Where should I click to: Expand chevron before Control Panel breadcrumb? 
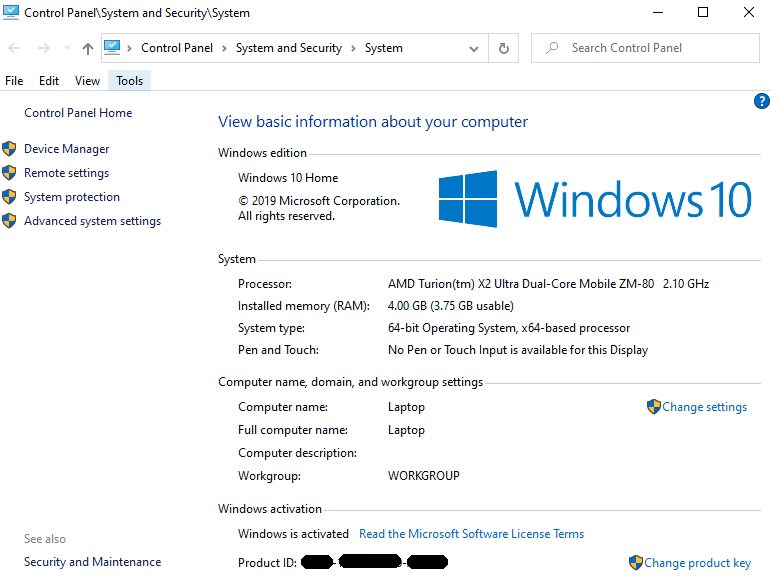pyautogui.click(x=129, y=48)
